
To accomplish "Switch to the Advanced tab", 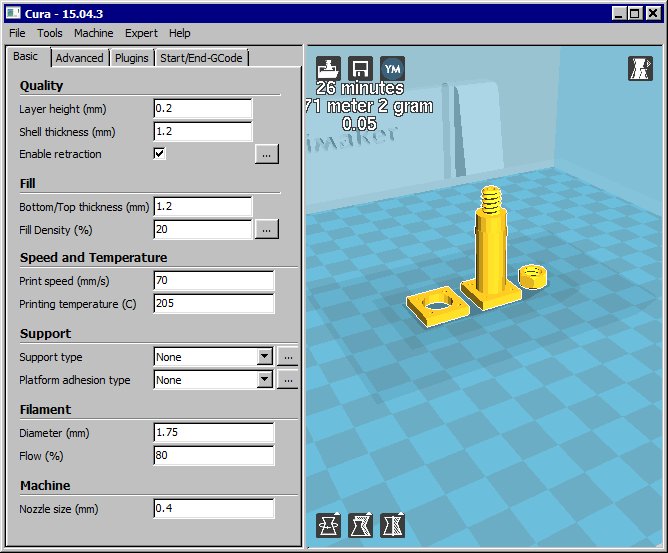I will (x=80, y=58).
